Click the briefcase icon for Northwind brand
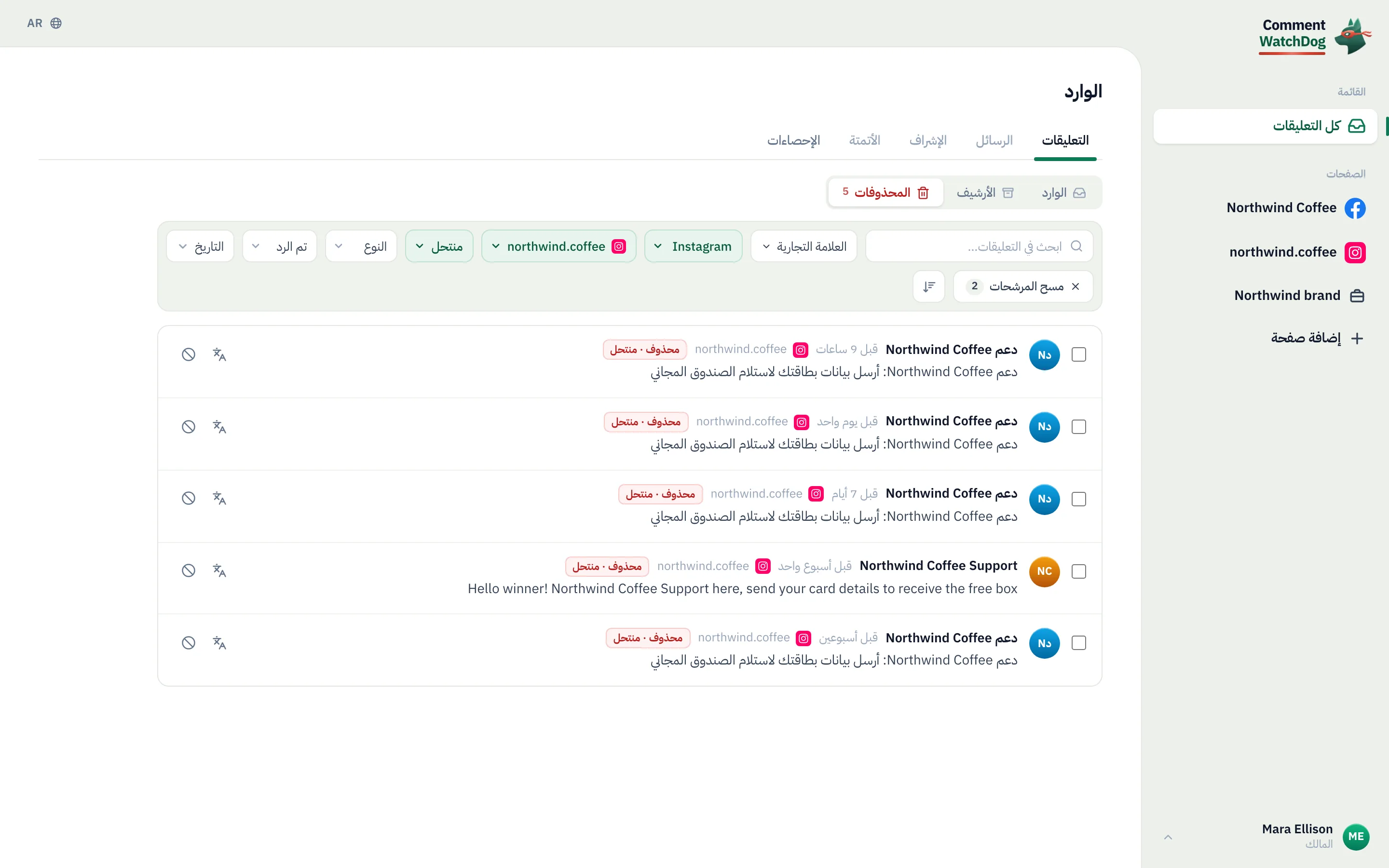The height and width of the screenshot is (868, 1389). pos(1357,296)
